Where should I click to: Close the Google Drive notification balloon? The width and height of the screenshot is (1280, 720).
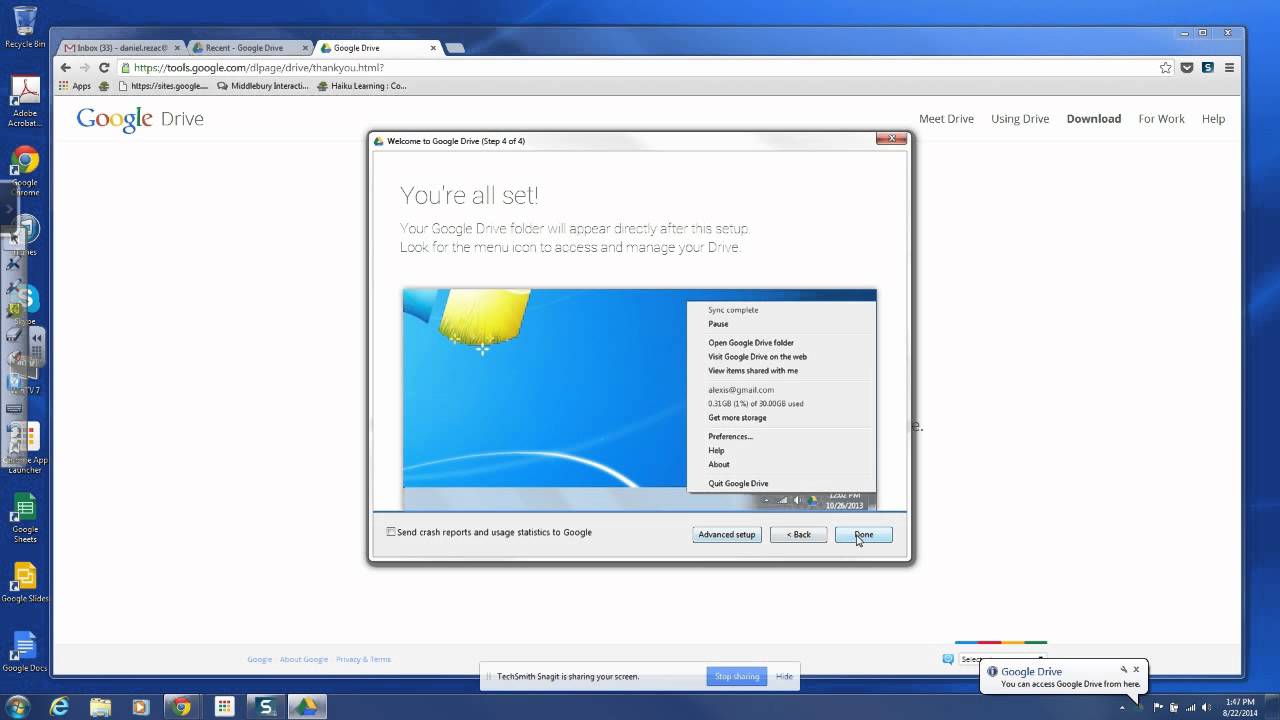pyautogui.click(x=1136, y=669)
